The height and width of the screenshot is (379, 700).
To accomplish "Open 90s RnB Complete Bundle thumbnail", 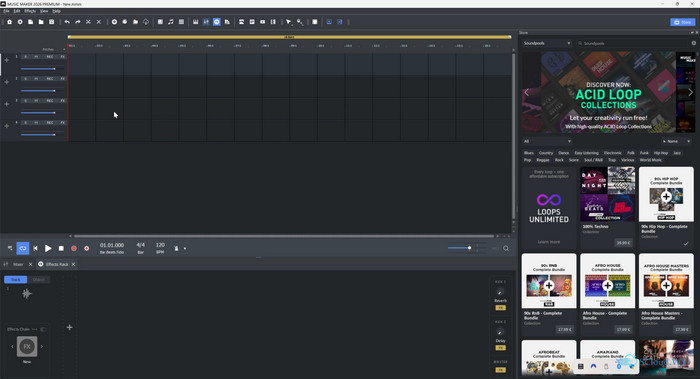I will [549, 281].
